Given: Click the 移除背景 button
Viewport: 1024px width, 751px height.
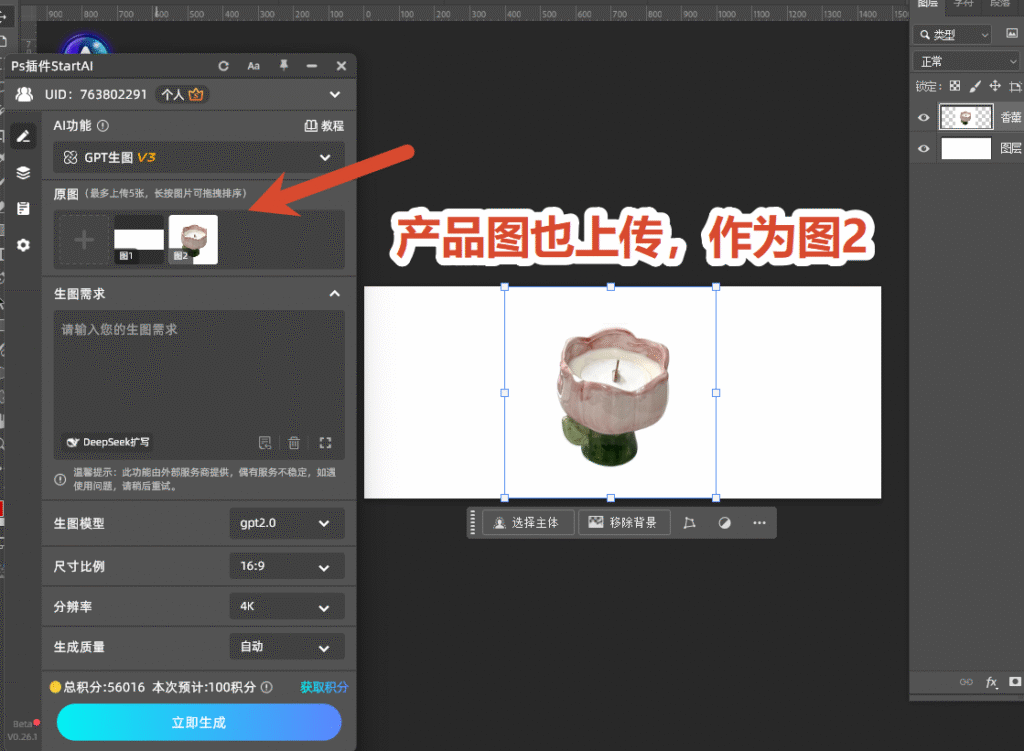Looking at the screenshot, I should click(x=624, y=522).
